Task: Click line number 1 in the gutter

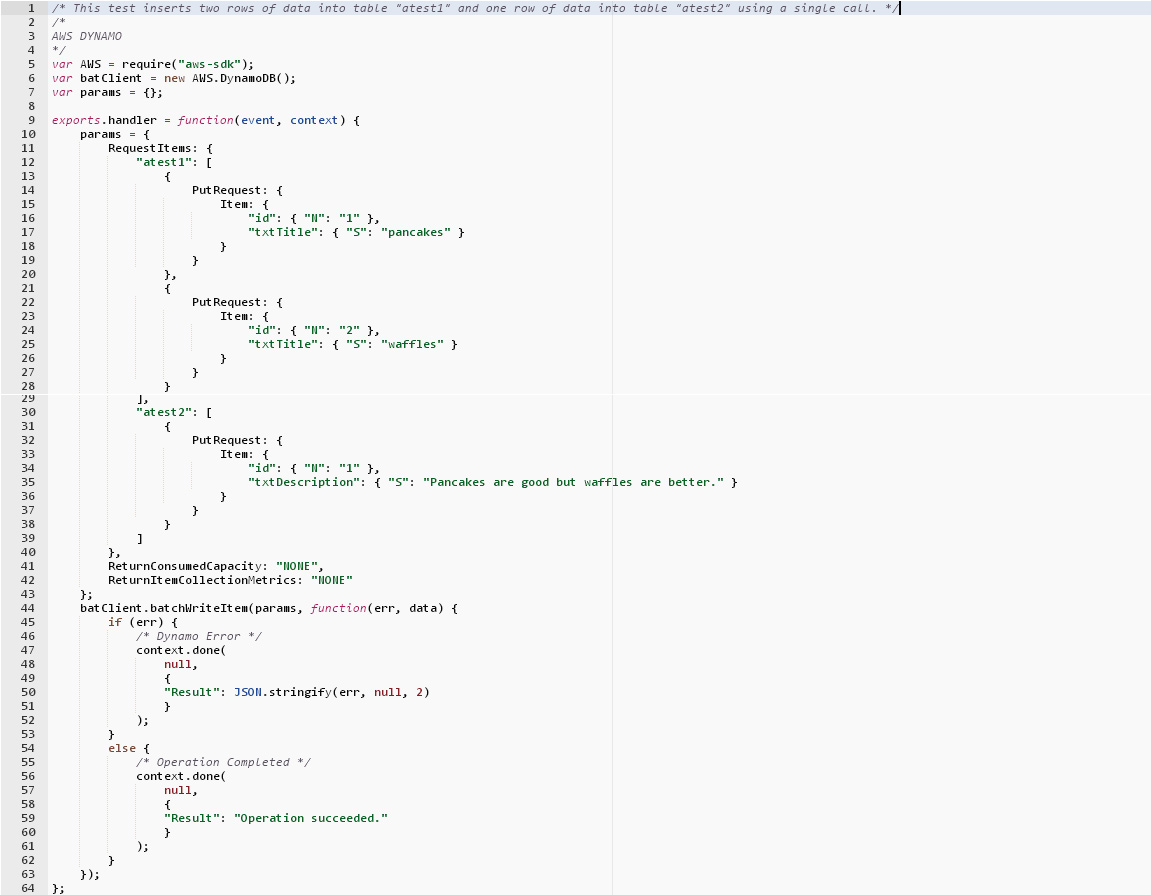Action: click(32, 8)
